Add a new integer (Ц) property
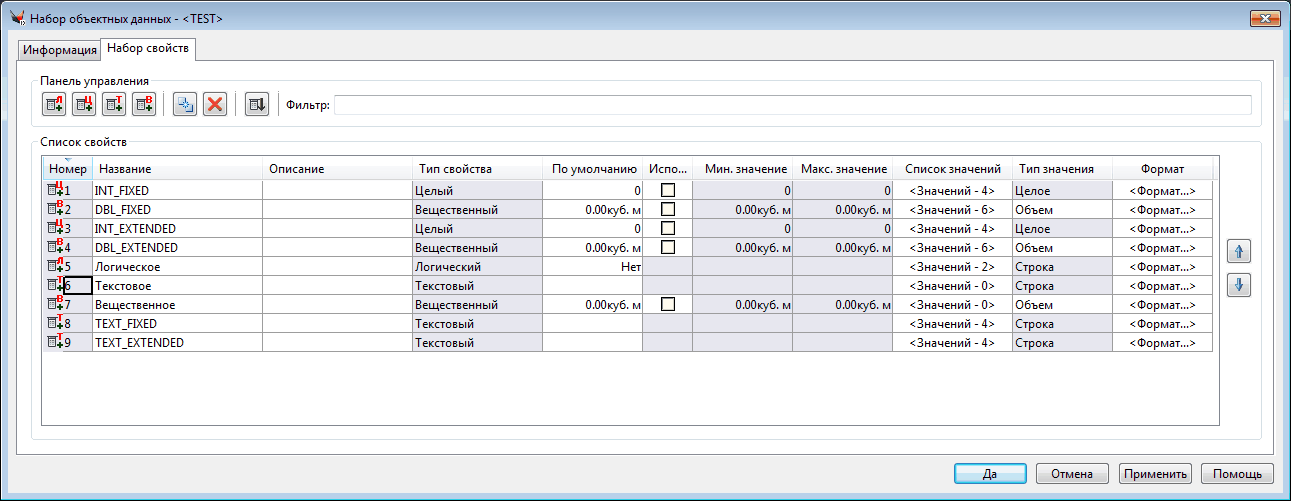The image size is (1291, 501). tap(83, 104)
